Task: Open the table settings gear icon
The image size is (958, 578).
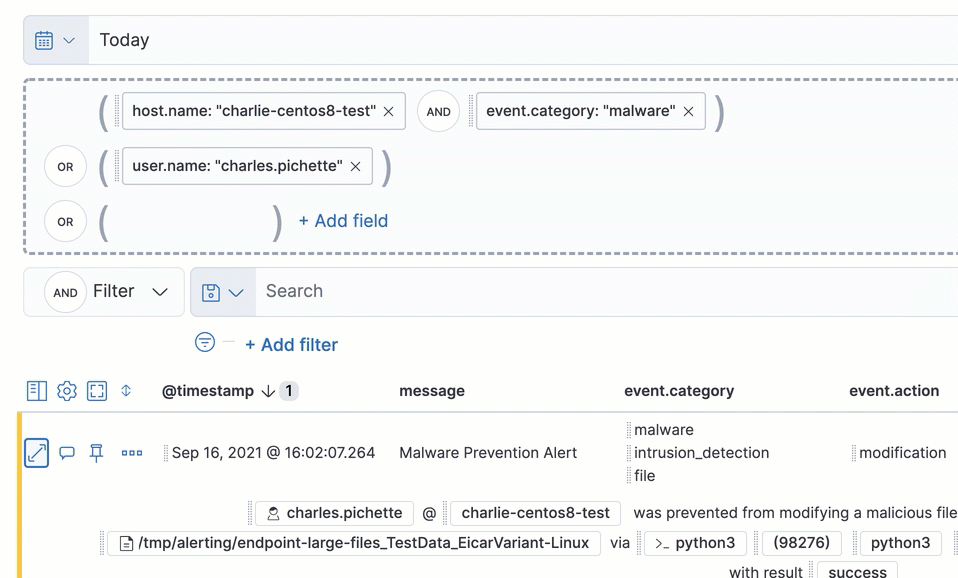Action: click(x=66, y=390)
